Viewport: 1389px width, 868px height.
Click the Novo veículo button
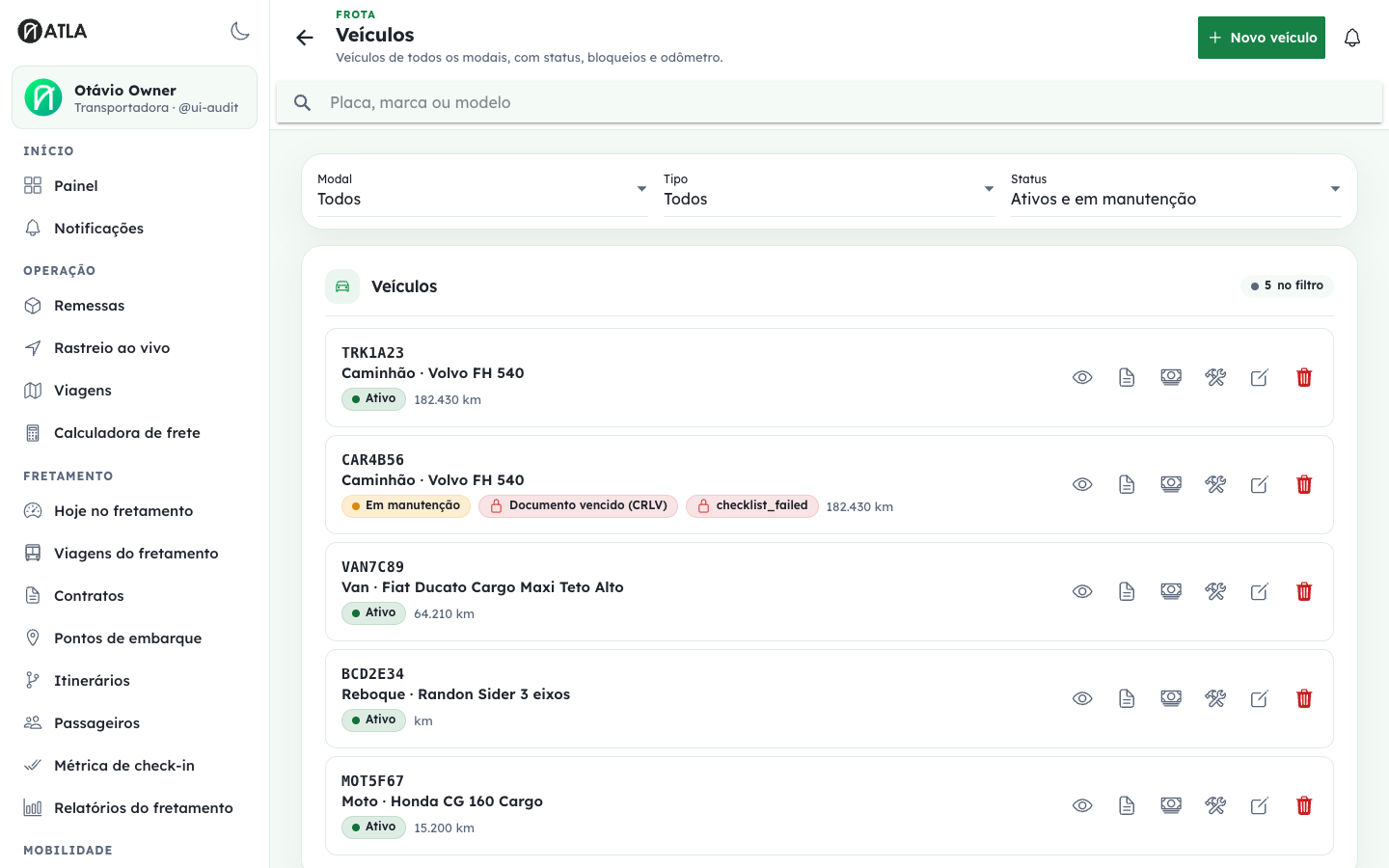[1262, 38]
